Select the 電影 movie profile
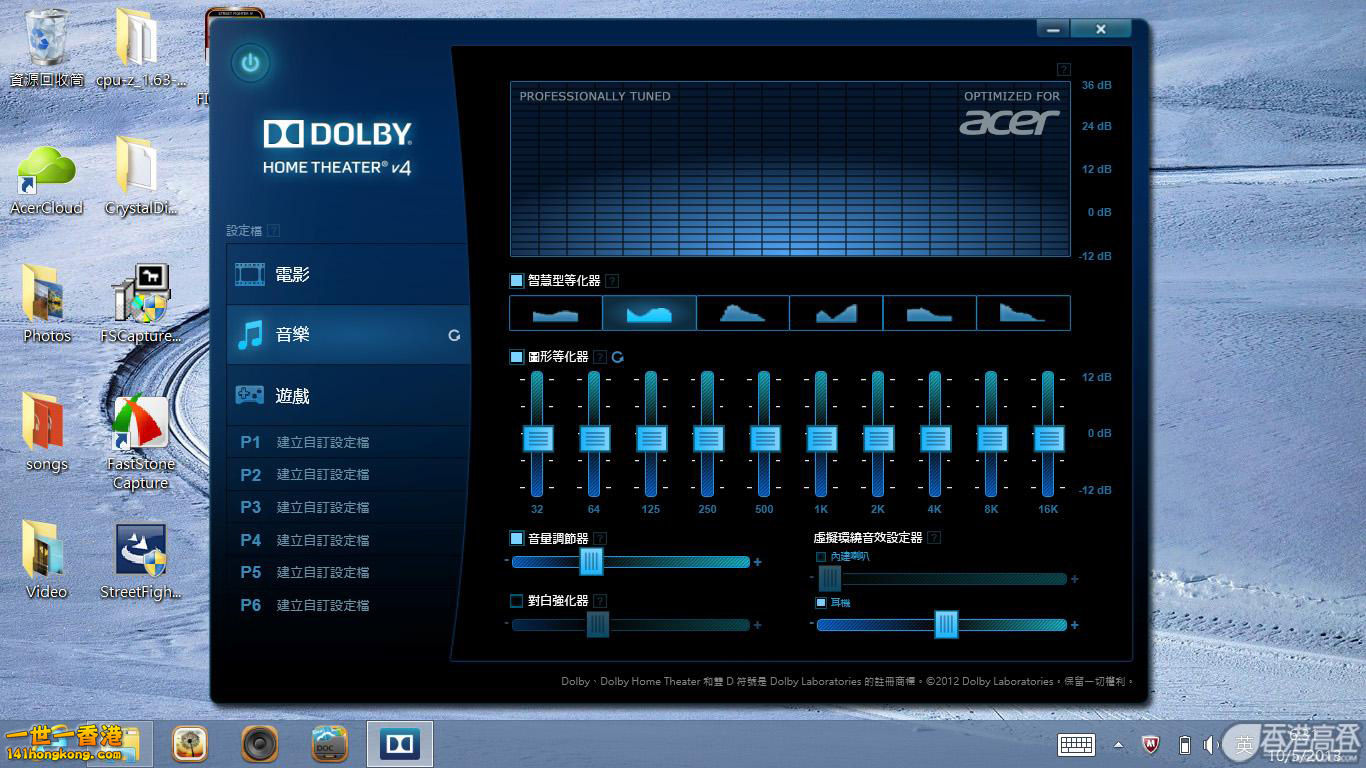This screenshot has width=1366, height=768. (347, 274)
